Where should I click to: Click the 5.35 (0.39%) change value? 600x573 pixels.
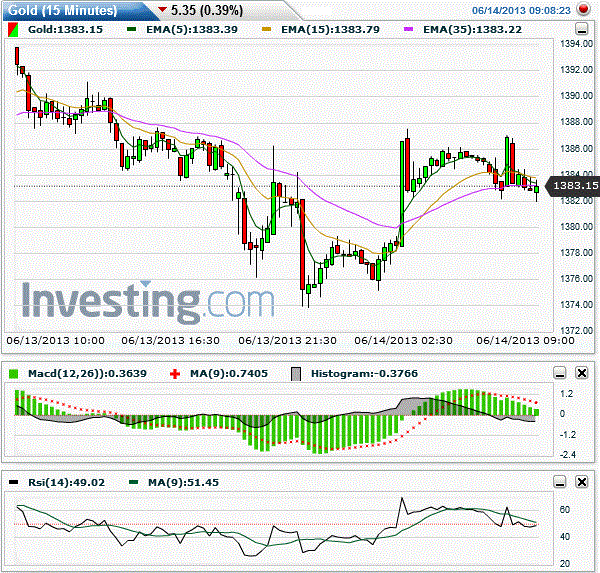coord(207,10)
